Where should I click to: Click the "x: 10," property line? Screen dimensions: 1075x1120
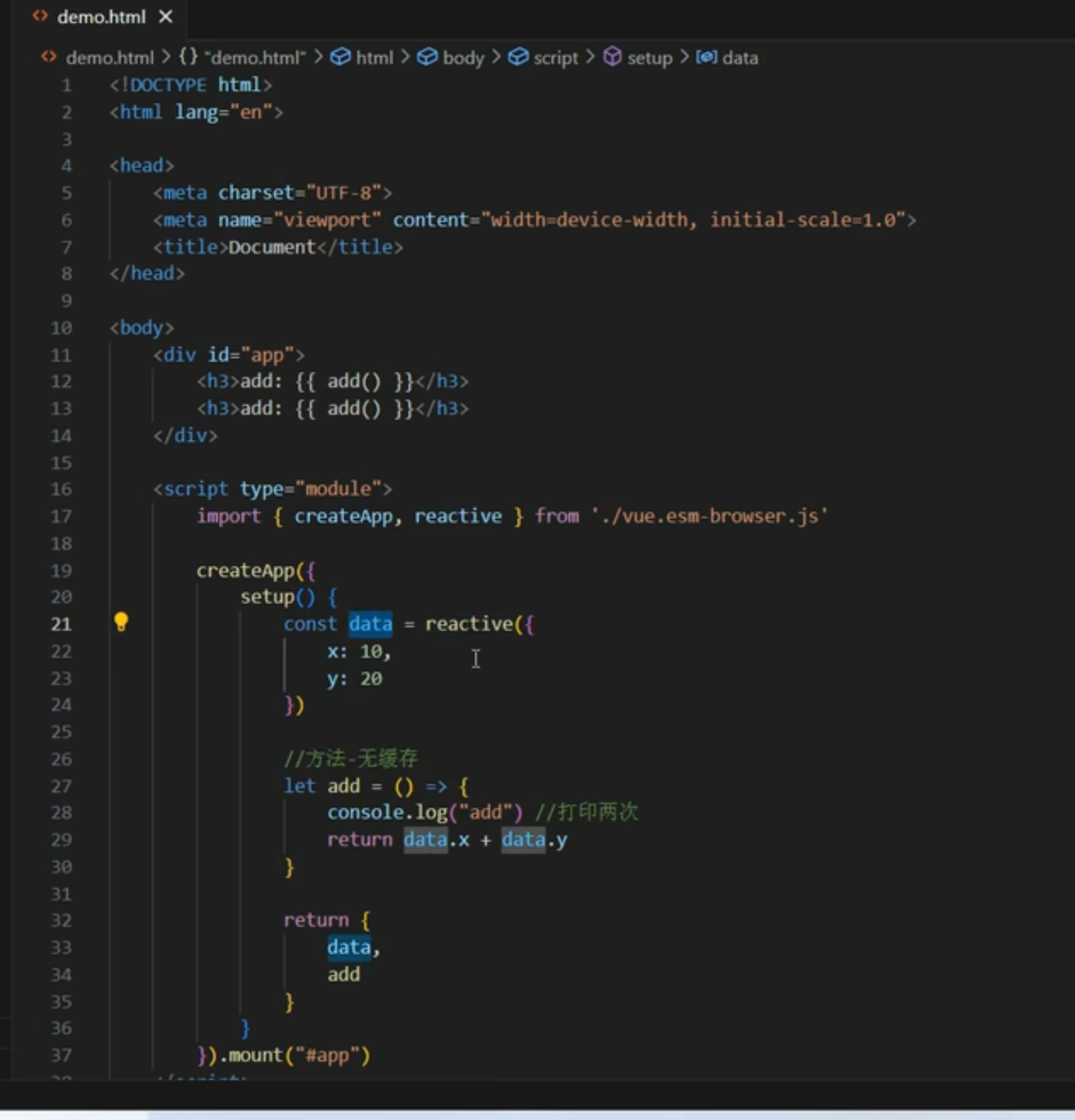[359, 652]
